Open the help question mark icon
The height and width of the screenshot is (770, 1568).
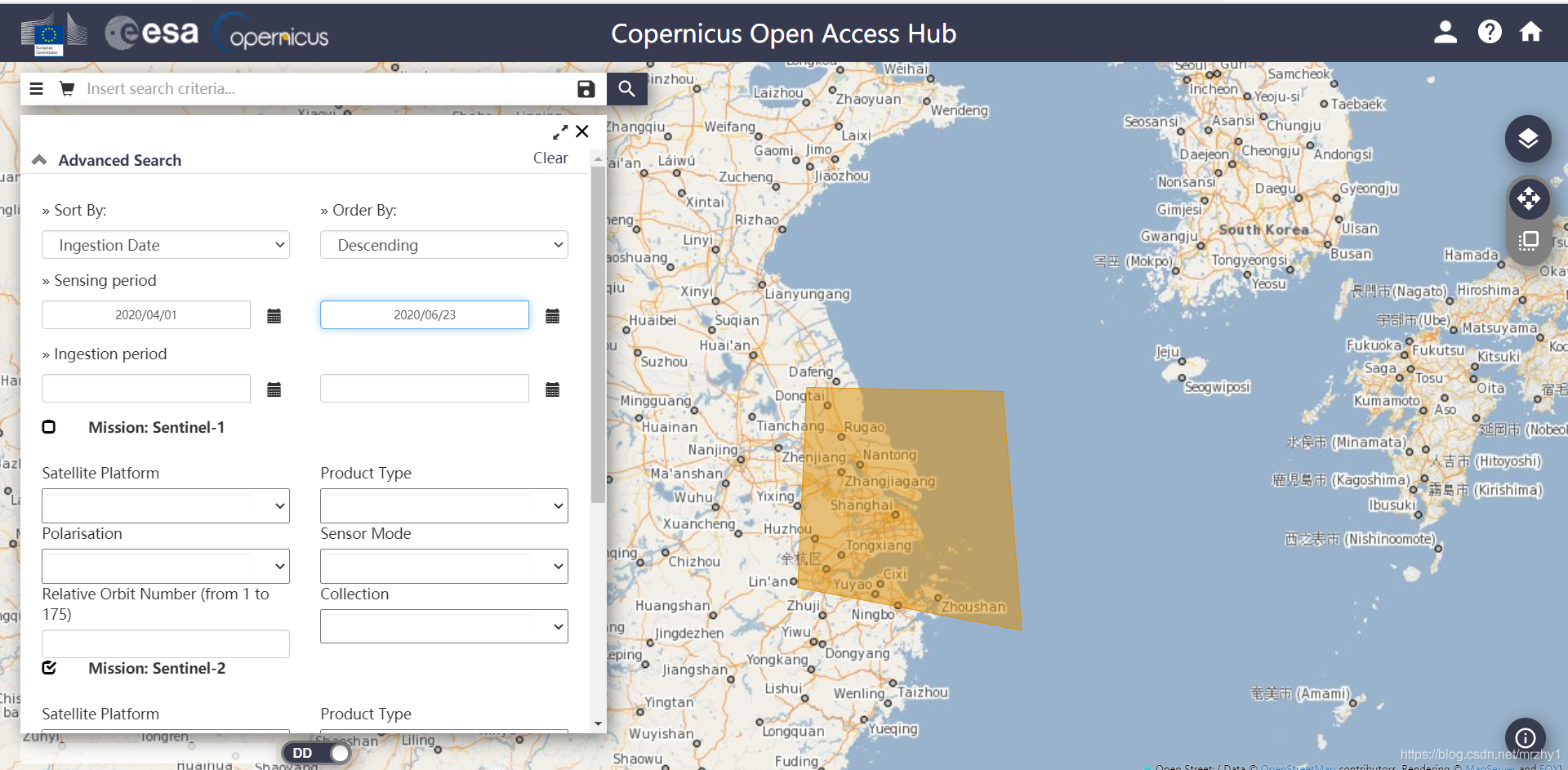[1490, 32]
